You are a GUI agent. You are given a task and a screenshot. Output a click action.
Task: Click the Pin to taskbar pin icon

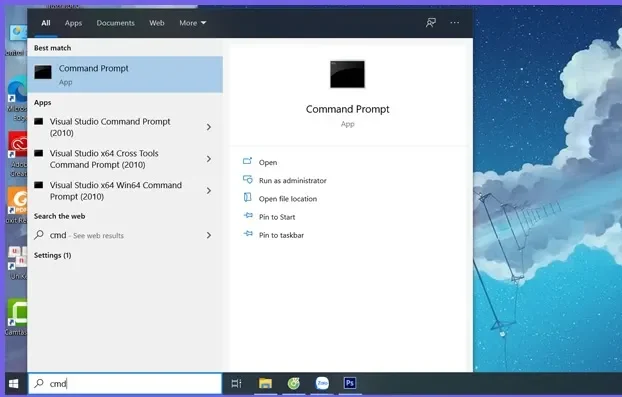248,234
